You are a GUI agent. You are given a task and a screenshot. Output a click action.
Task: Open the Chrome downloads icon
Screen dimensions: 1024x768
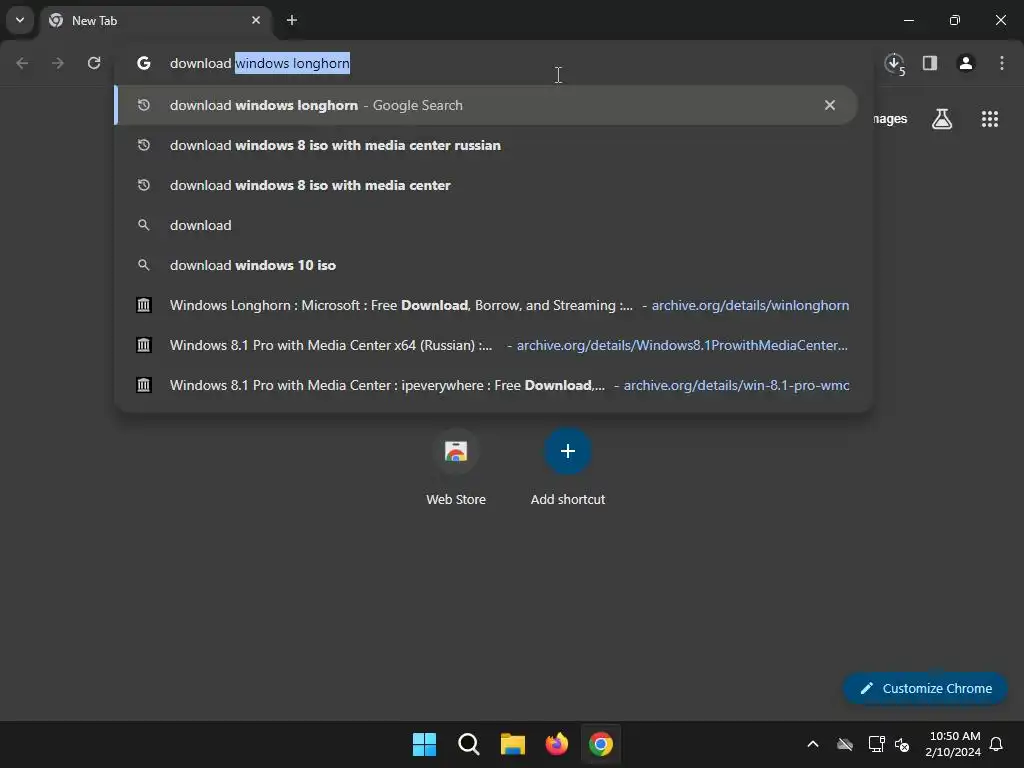point(895,63)
